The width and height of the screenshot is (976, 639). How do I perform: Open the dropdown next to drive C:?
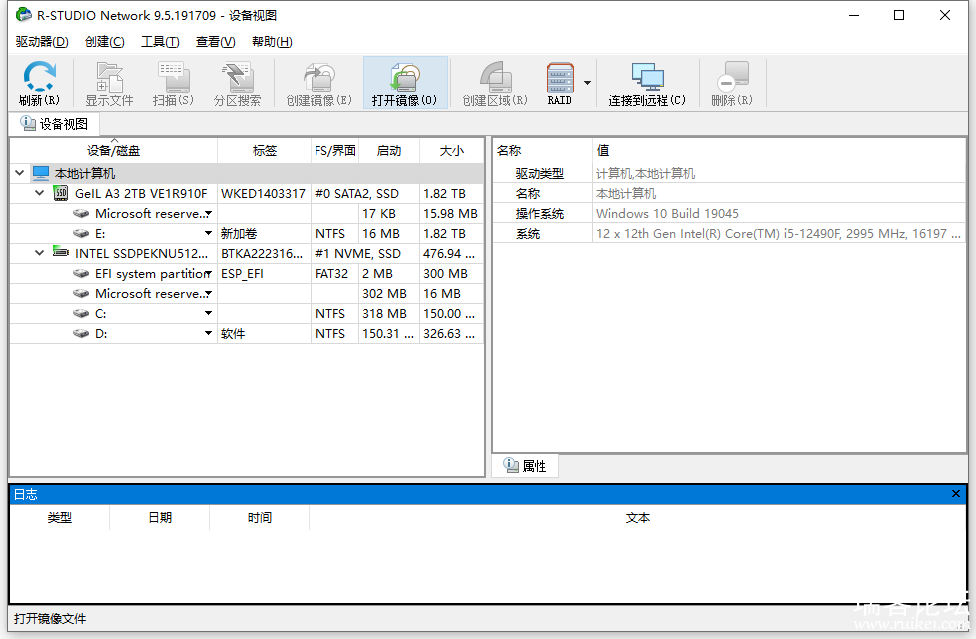coord(207,313)
